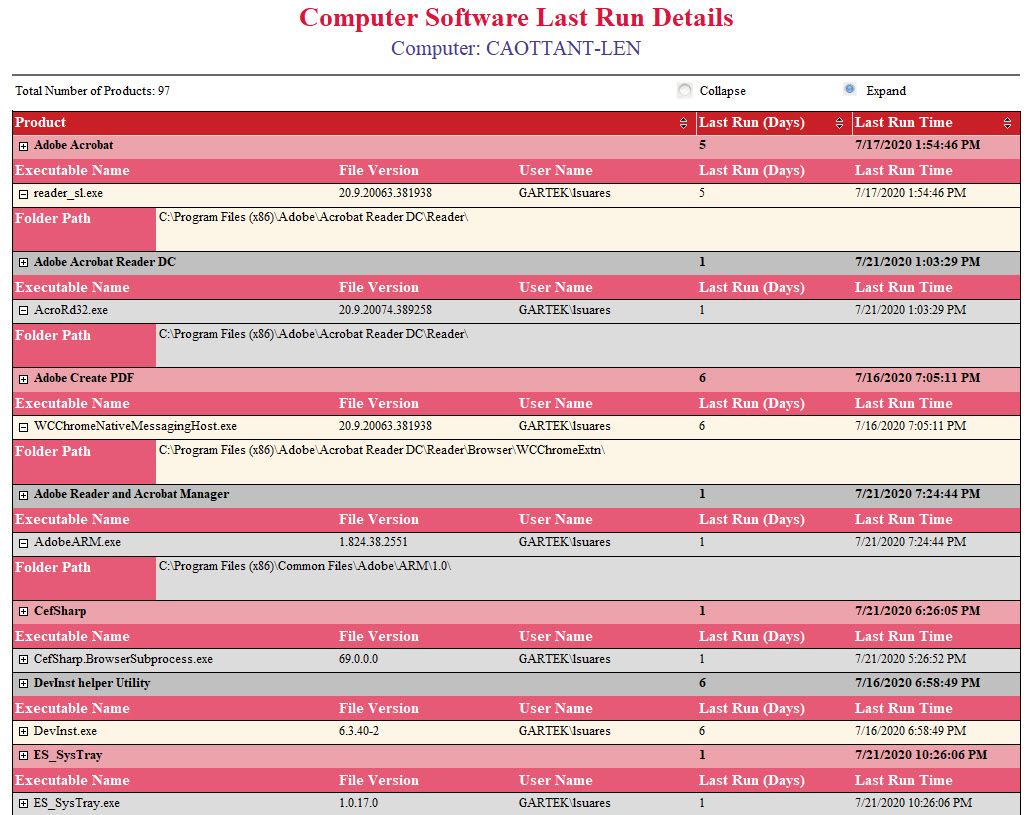Collapse the AdobeARM.exe entry

pyautogui.click(x=23, y=543)
